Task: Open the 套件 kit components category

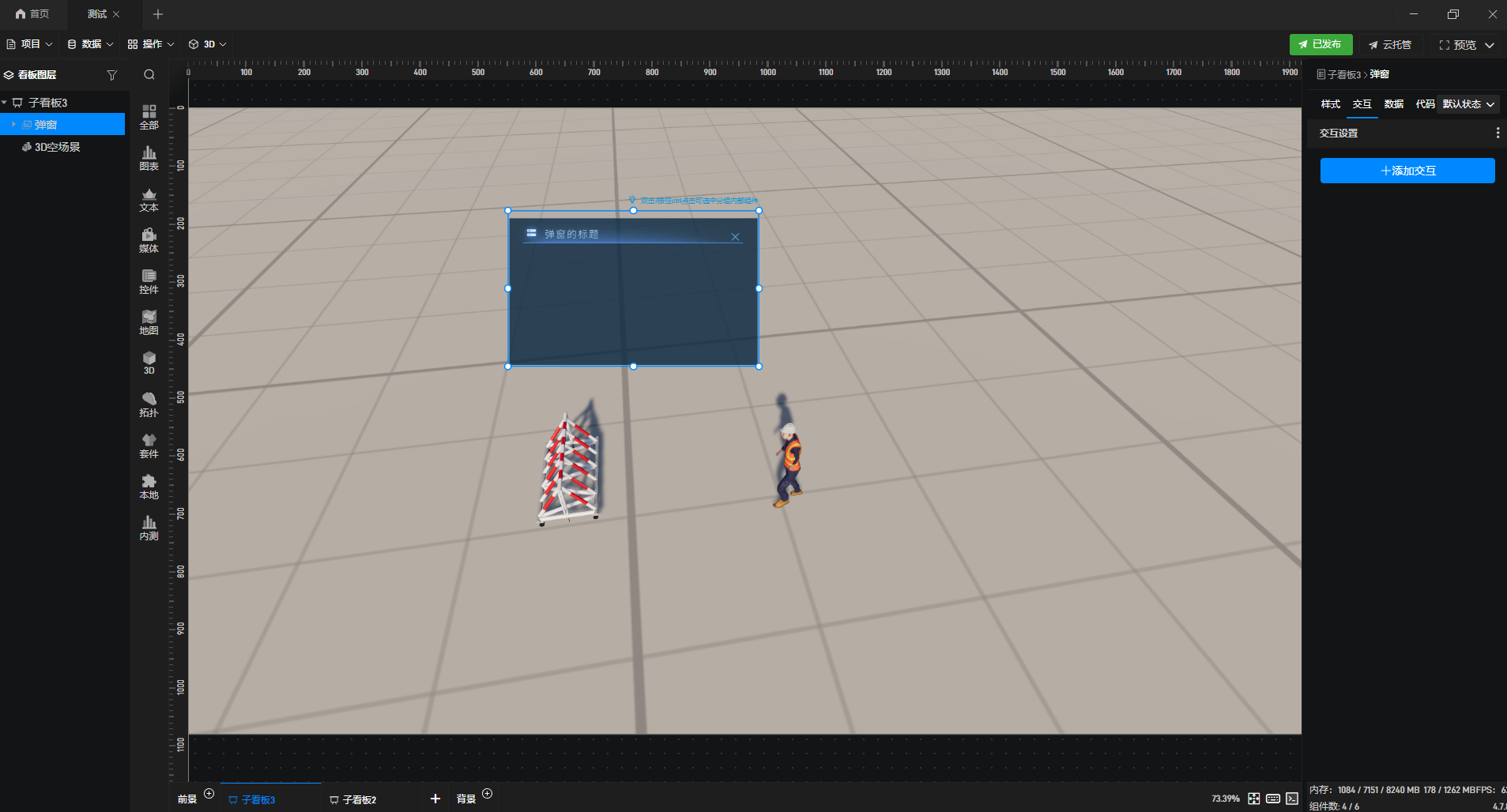Action: [149, 446]
